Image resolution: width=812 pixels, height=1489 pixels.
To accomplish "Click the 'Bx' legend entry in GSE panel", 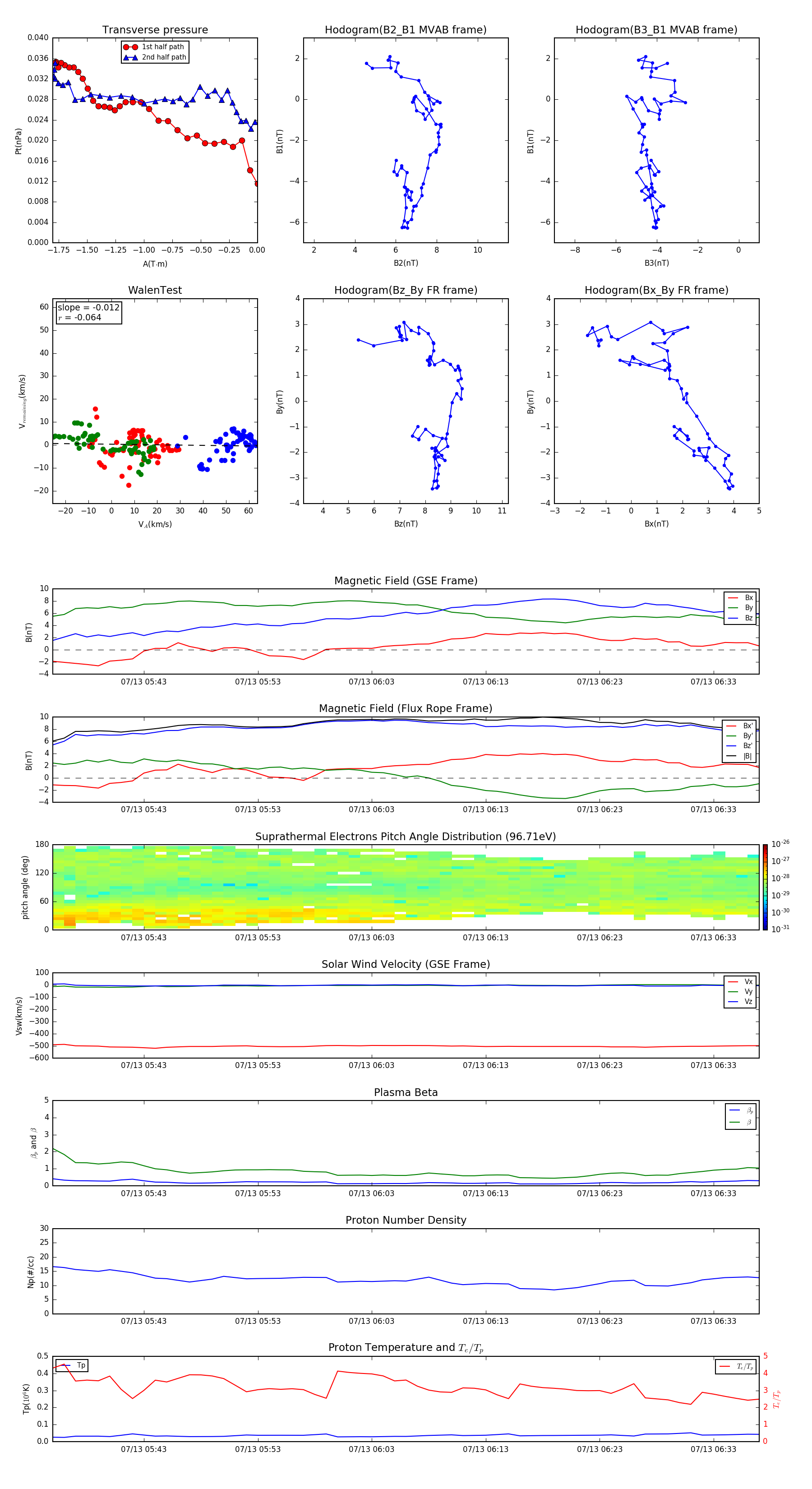I will [x=740, y=598].
